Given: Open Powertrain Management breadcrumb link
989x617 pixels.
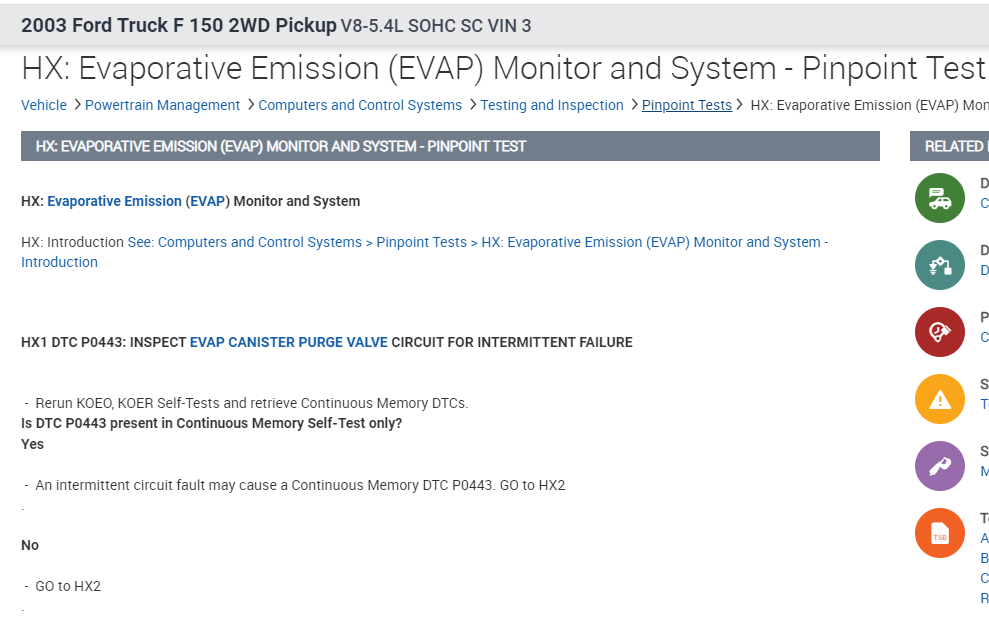Looking at the screenshot, I should [x=162, y=105].
